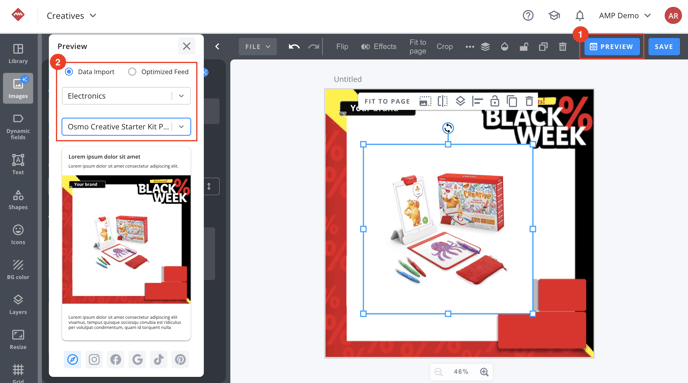The image size is (688, 383).
Task: Open the more options ellipsis in toolbar
Action: (x=469, y=47)
